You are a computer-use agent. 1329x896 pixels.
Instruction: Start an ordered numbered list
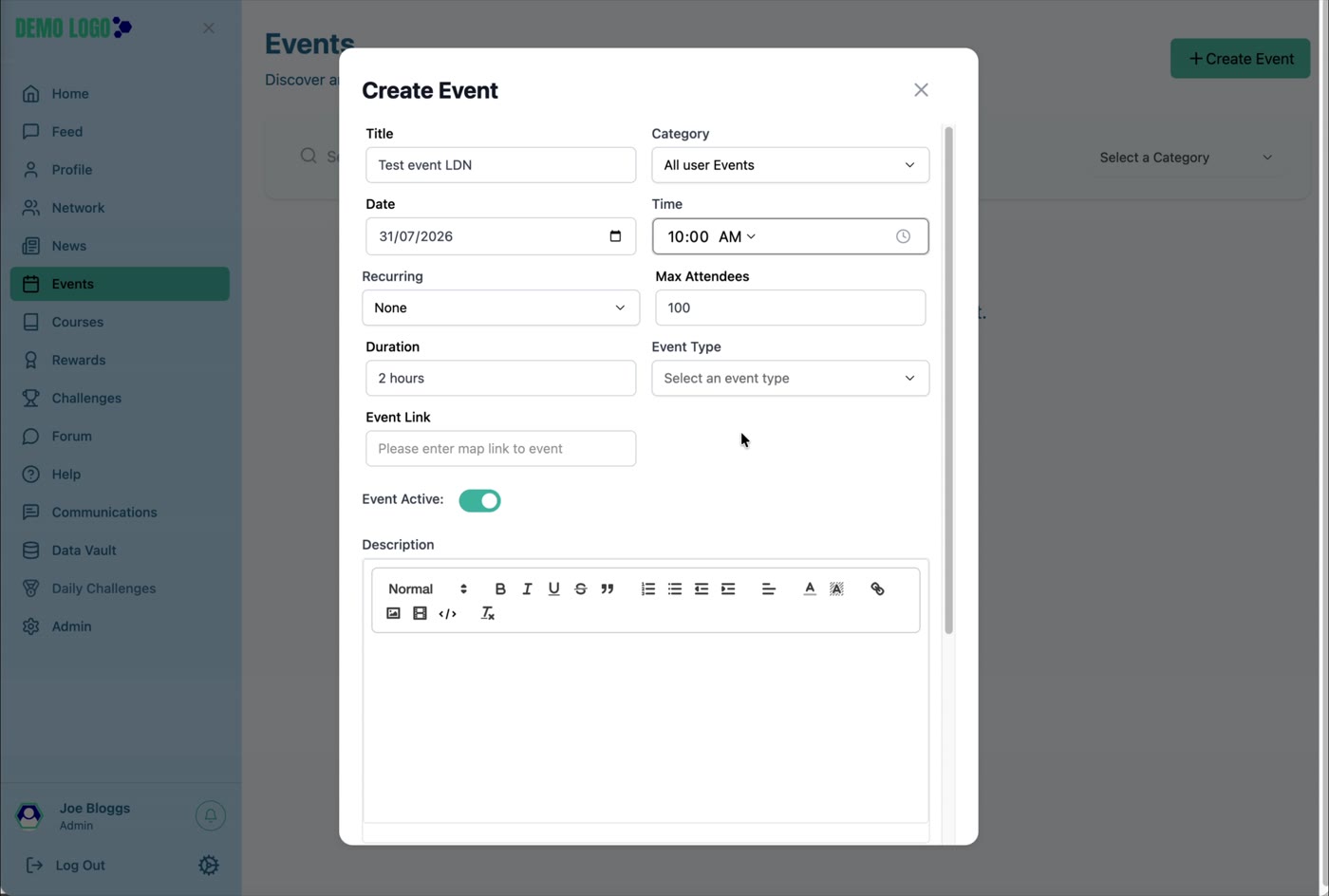647,588
